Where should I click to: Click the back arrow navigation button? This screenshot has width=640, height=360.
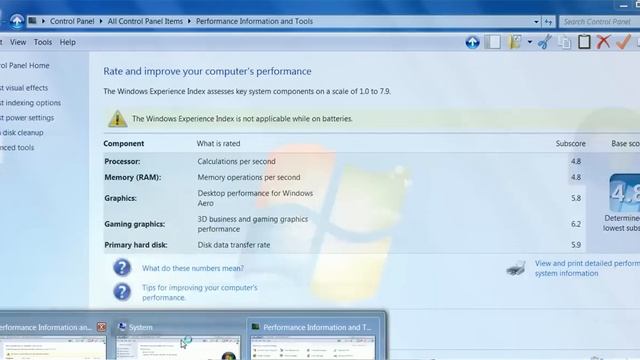tap(17, 21)
